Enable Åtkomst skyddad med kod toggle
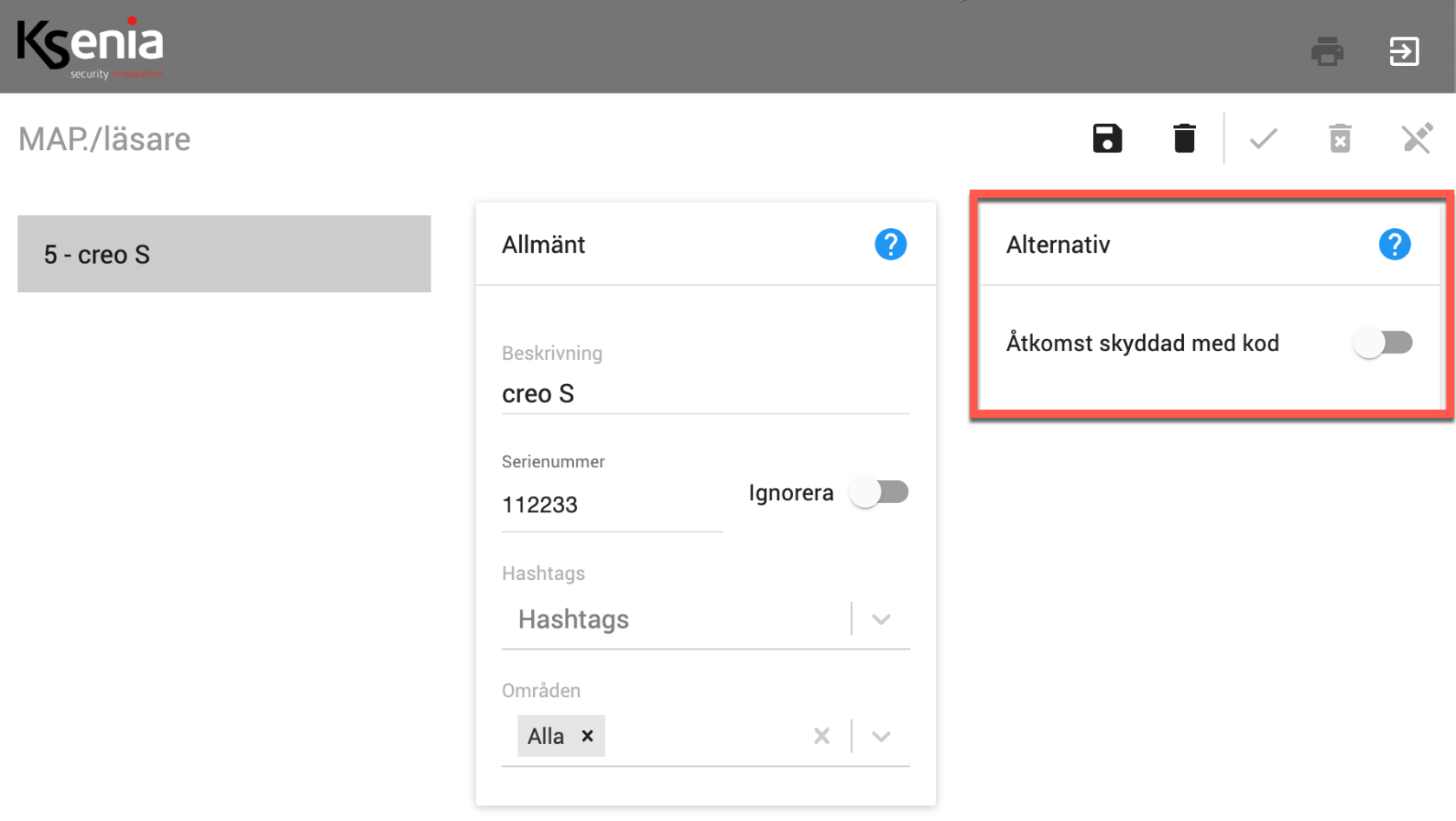This screenshot has width=1456, height=821. point(1382,342)
